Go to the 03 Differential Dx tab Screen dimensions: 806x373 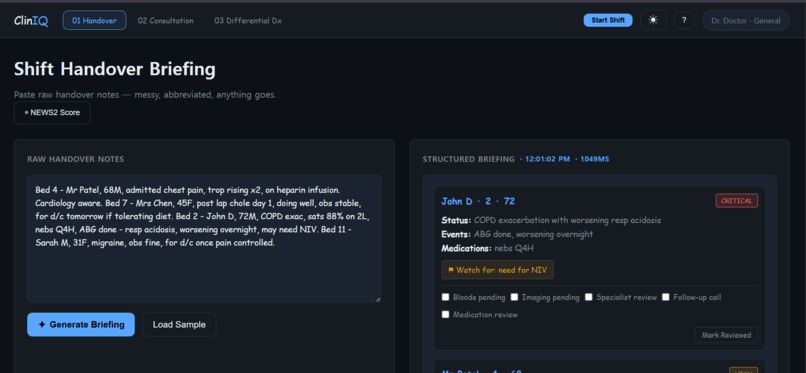248,21
